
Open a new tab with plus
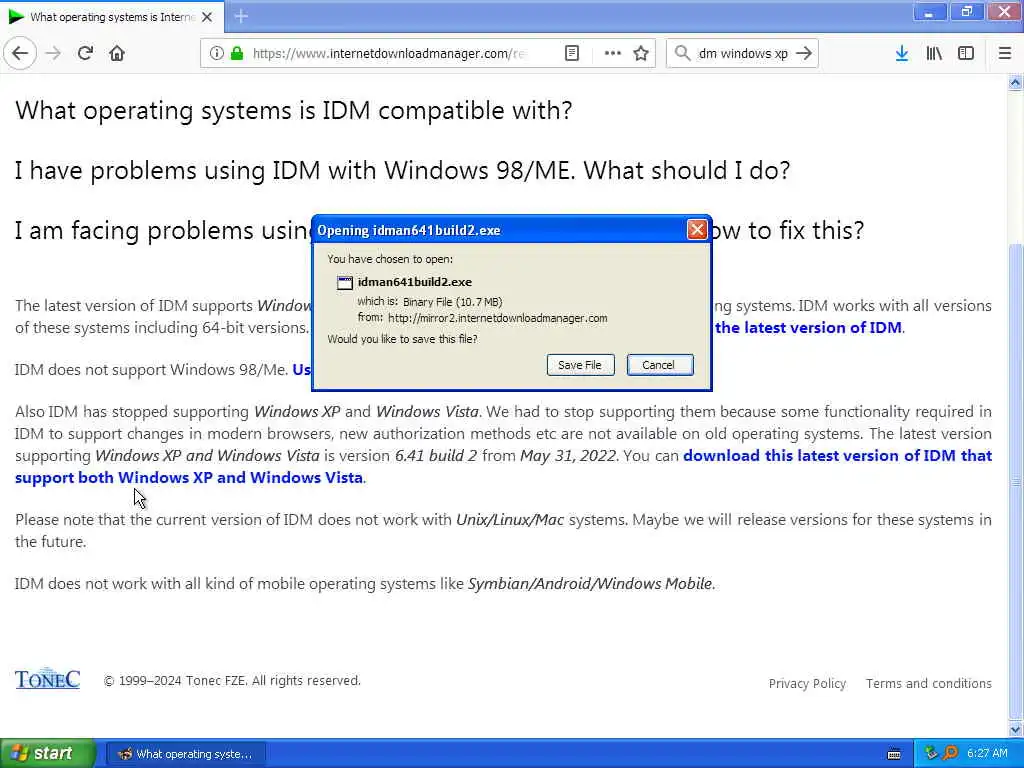click(x=241, y=16)
